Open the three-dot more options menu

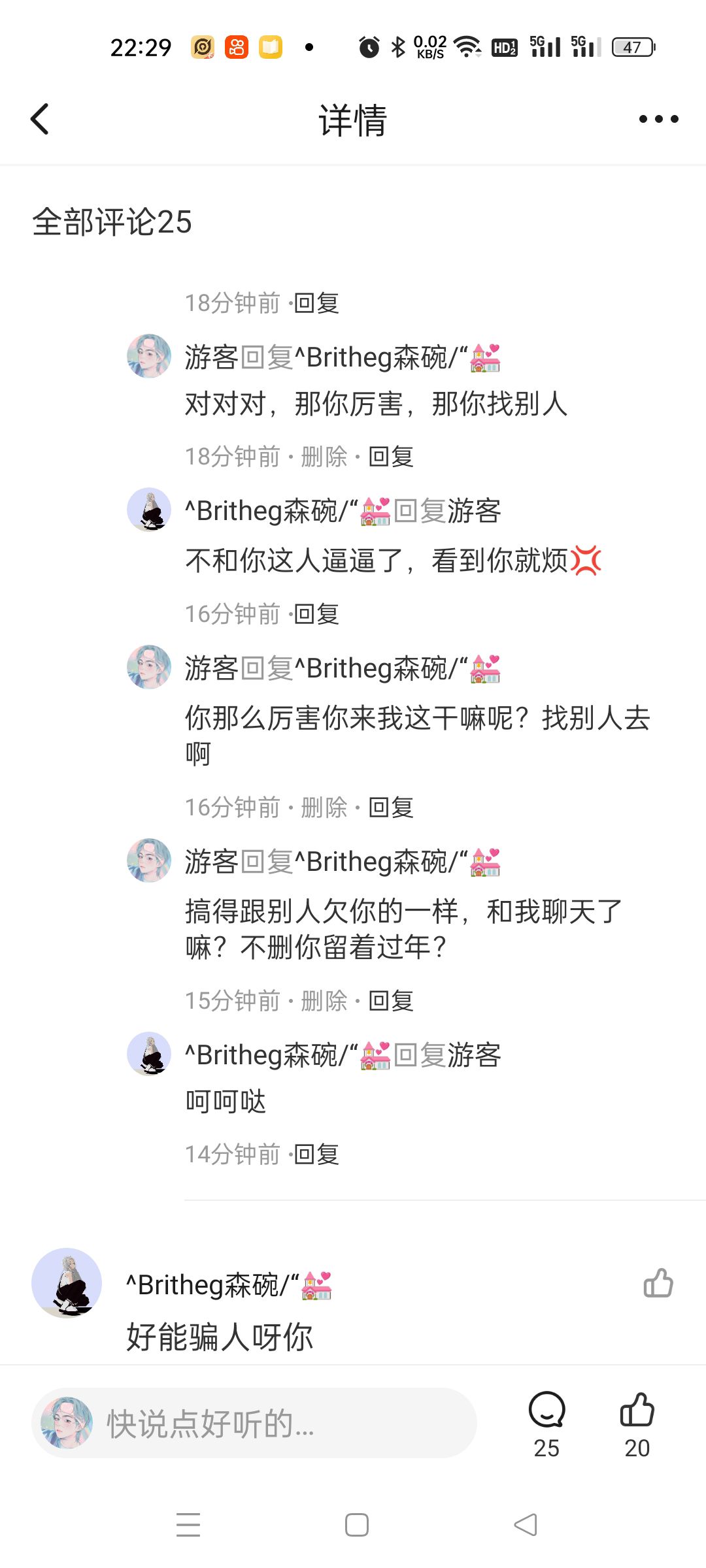(658, 119)
